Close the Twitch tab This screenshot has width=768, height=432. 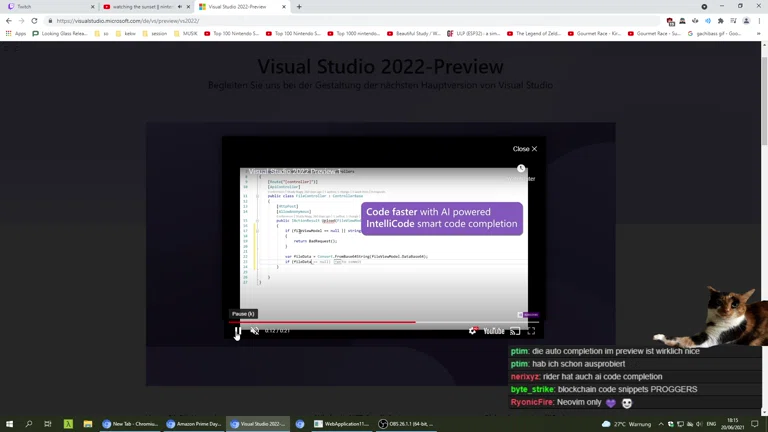[x=93, y=7]
